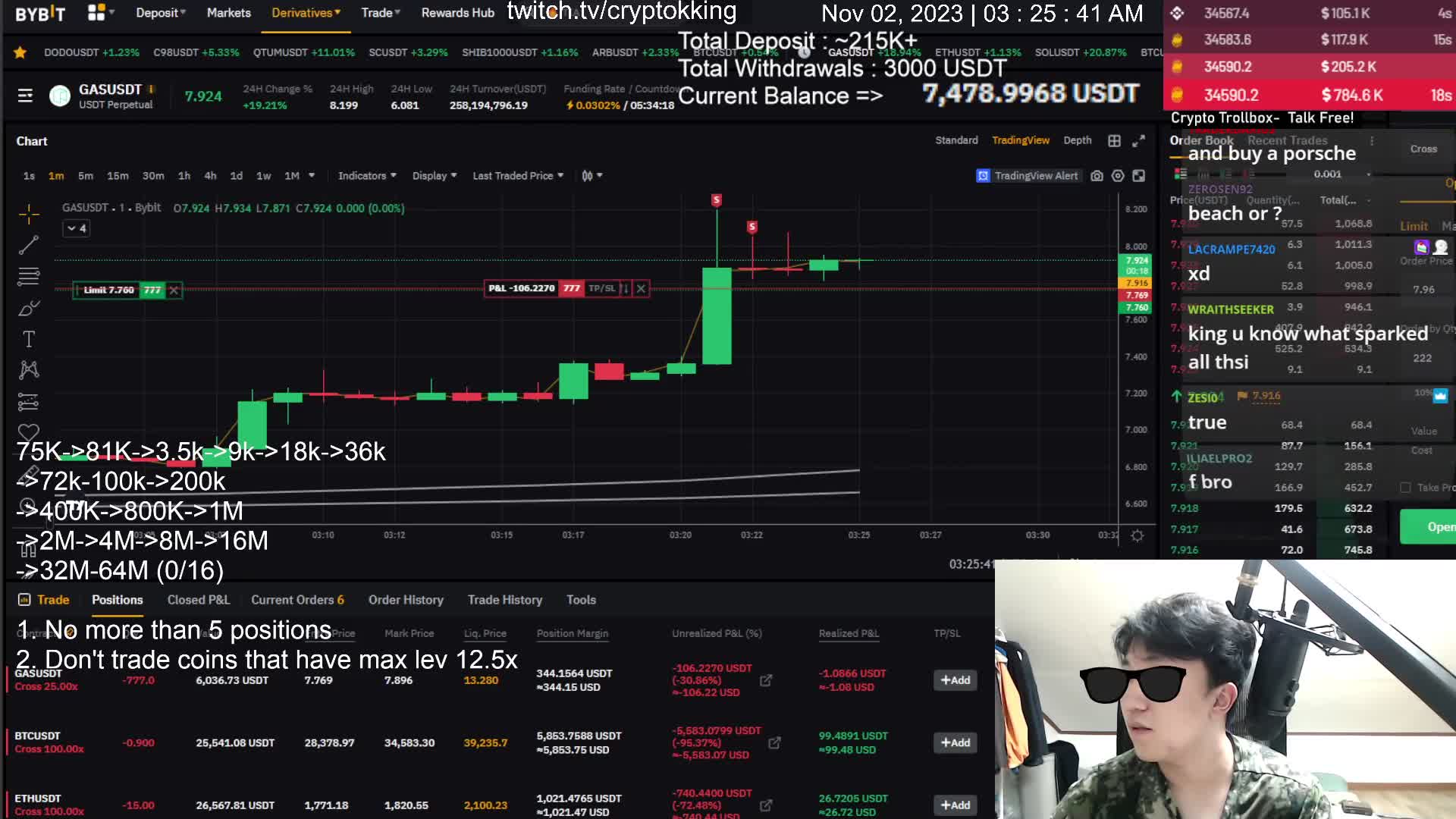This screenshot has width=1456, height=819.
Task: Switch chart view to Standard
Action: pos(956,140)
